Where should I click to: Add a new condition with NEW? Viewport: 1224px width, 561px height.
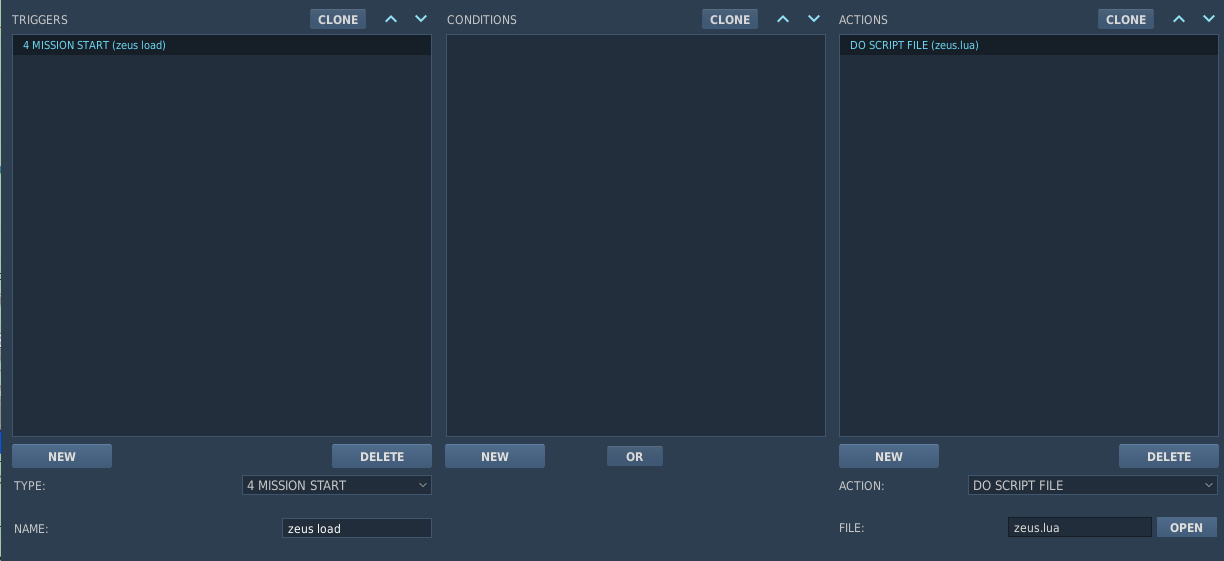coord(495,456)
